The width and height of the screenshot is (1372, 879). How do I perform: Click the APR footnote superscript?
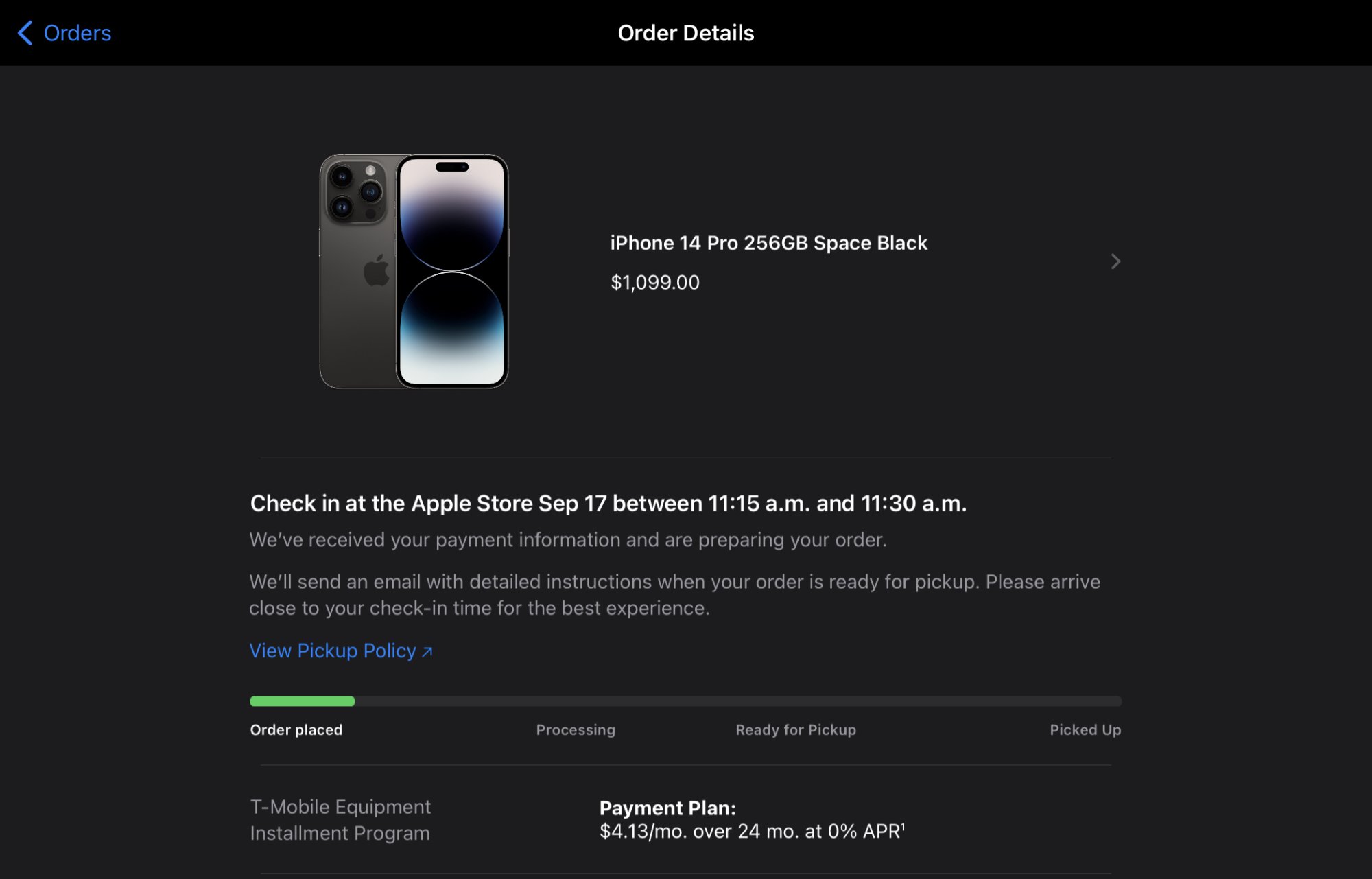pos(903,826)
